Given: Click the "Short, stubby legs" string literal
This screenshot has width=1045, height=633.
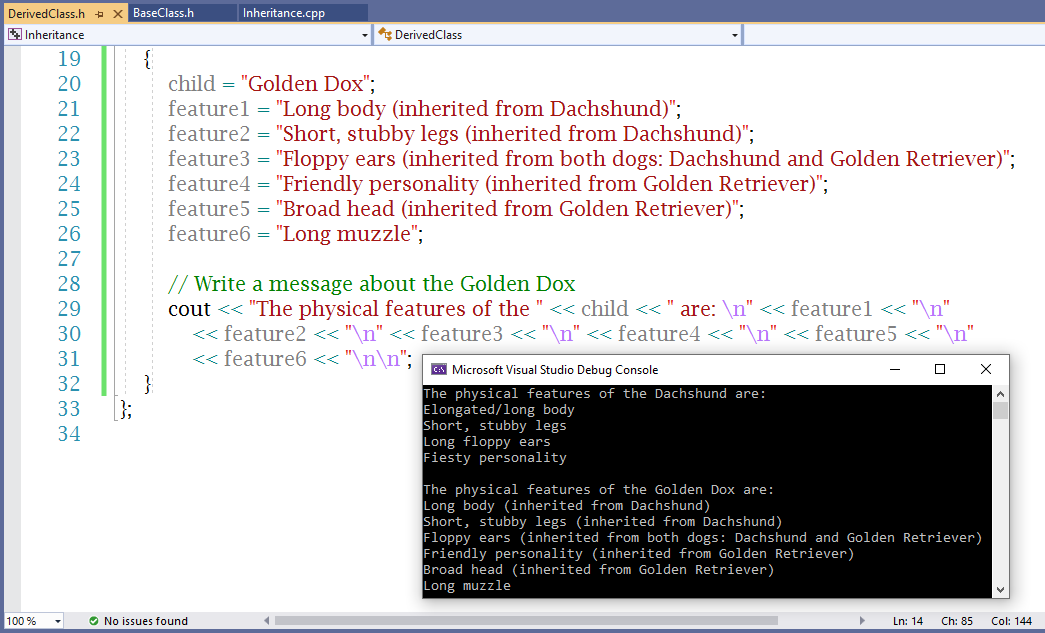Looking at the screenshot, I should pyautogui.click(x=513, y=134).
